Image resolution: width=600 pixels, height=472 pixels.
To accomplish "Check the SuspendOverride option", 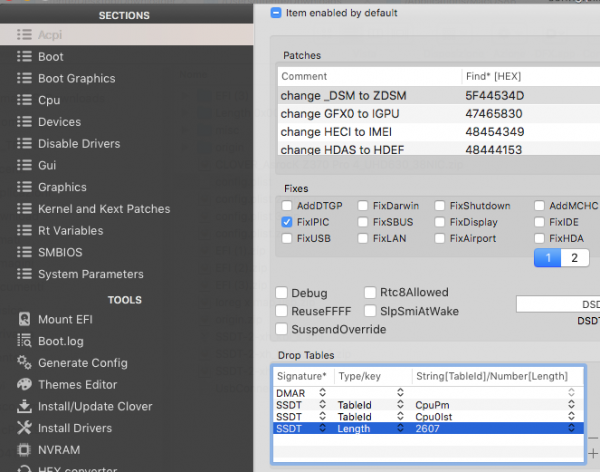I will click(x=283, y=329).
